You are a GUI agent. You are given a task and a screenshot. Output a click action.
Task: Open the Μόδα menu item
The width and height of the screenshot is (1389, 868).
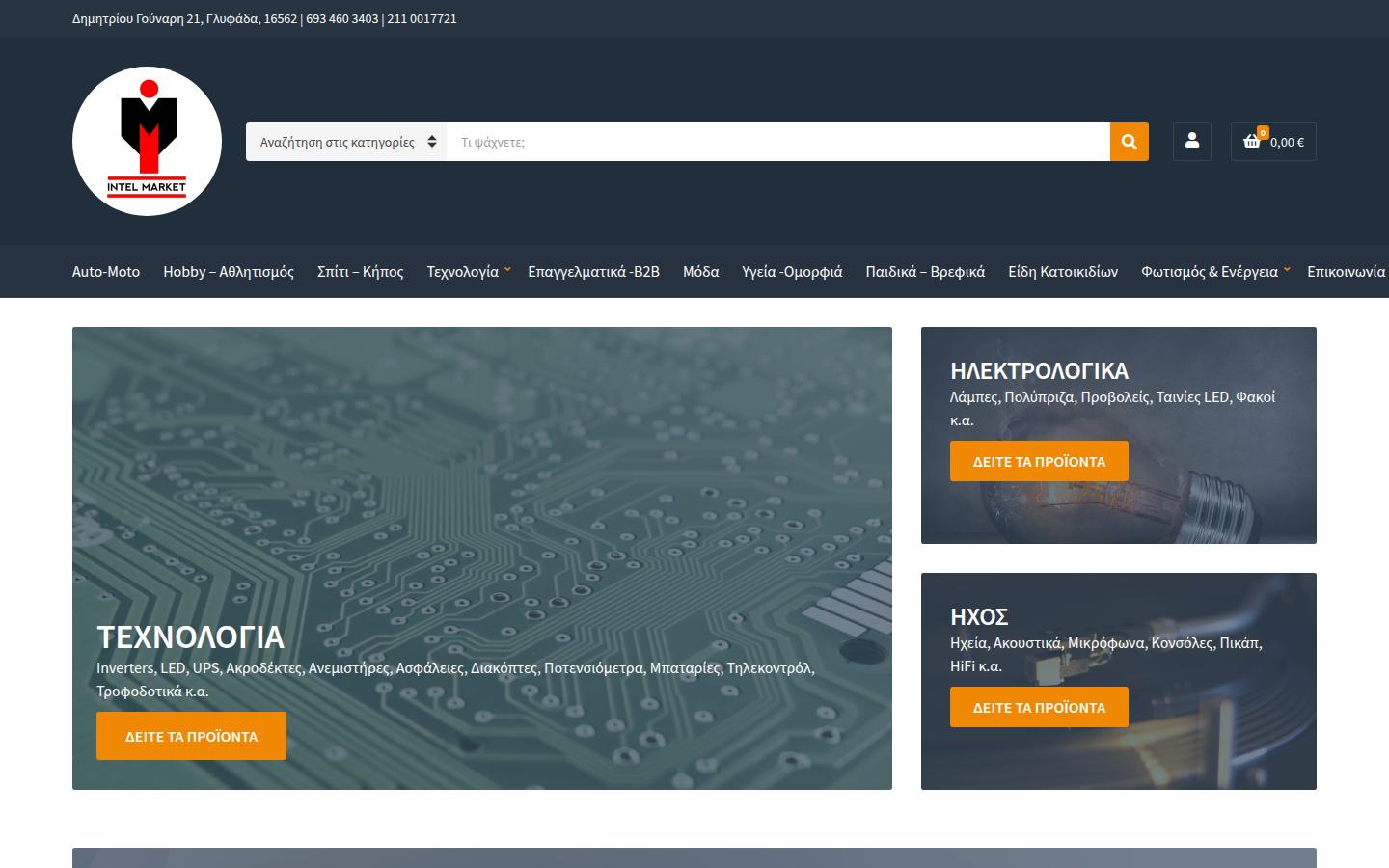[701, 272]
